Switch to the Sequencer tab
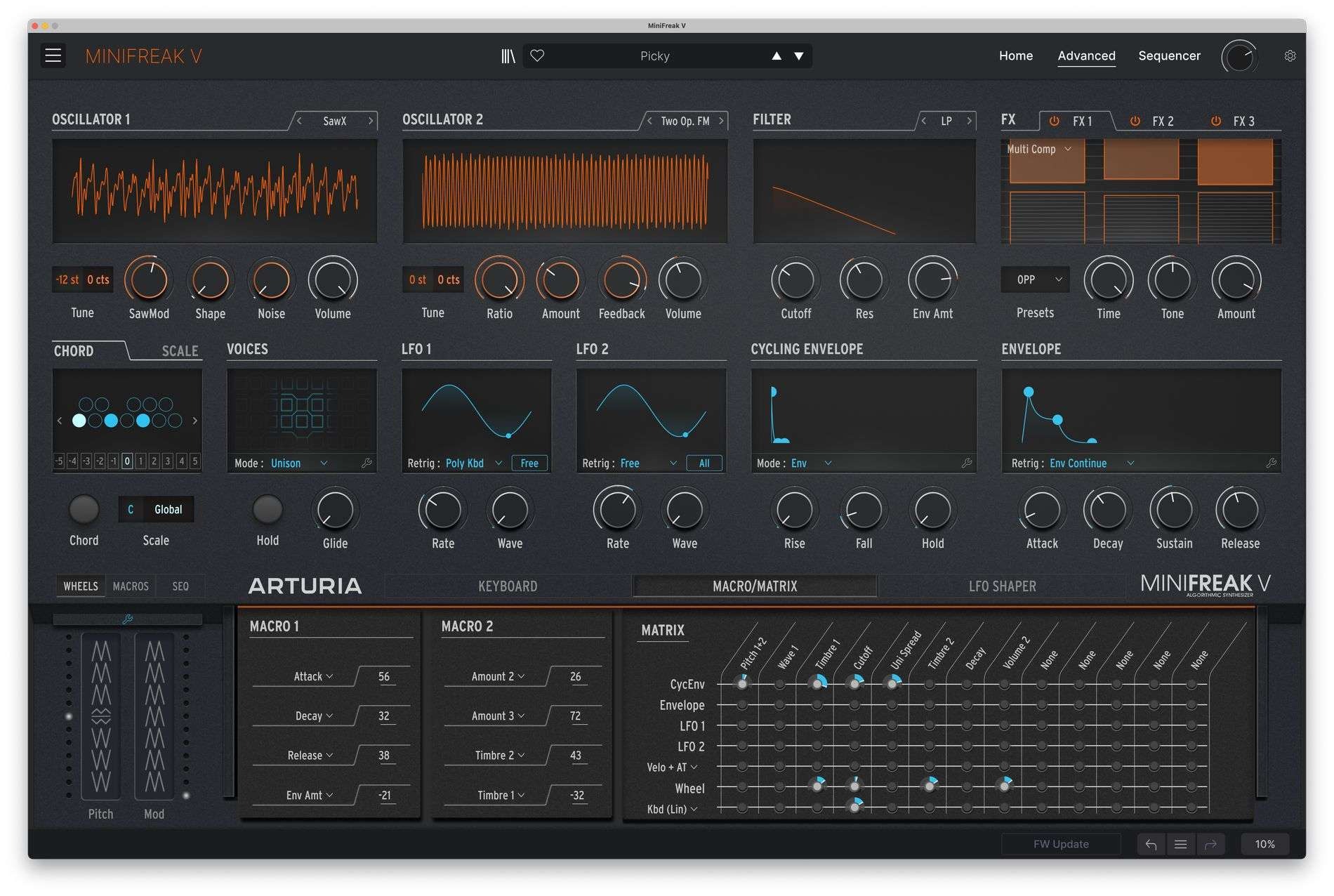1334x896 pixels. click(x=1169, y=55)
